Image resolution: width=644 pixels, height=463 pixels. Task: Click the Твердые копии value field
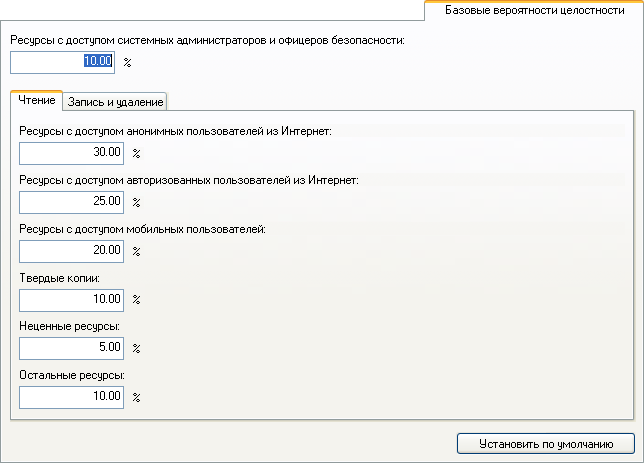coord(71,300)
